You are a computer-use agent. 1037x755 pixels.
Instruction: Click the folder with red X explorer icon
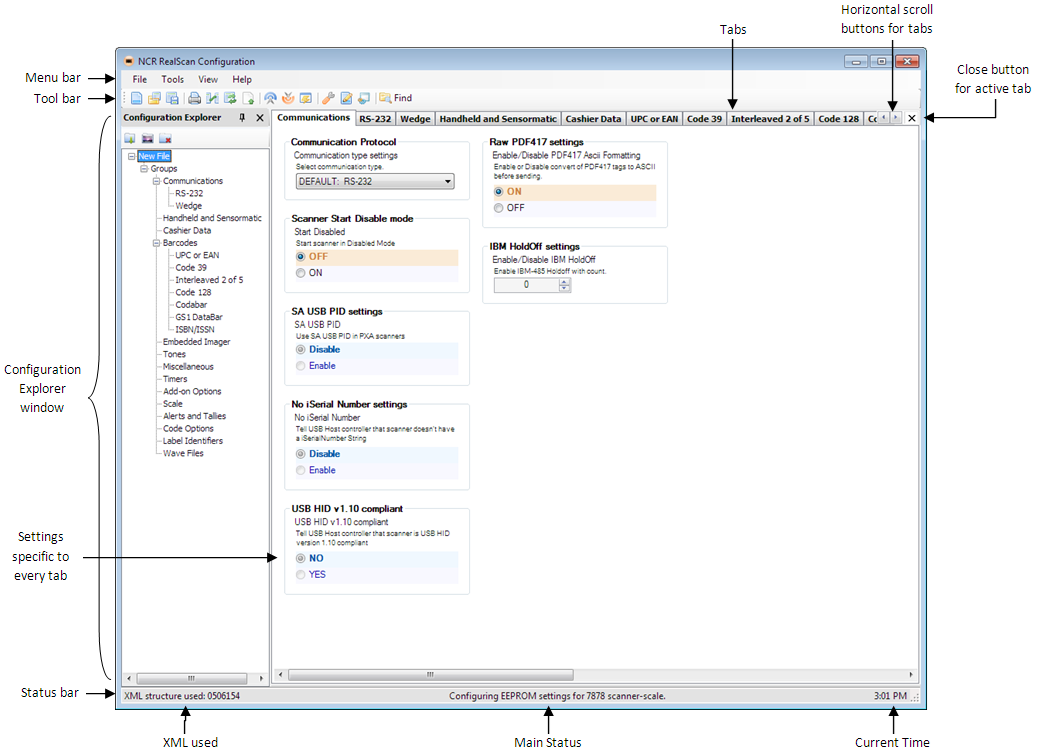point(165,139)
